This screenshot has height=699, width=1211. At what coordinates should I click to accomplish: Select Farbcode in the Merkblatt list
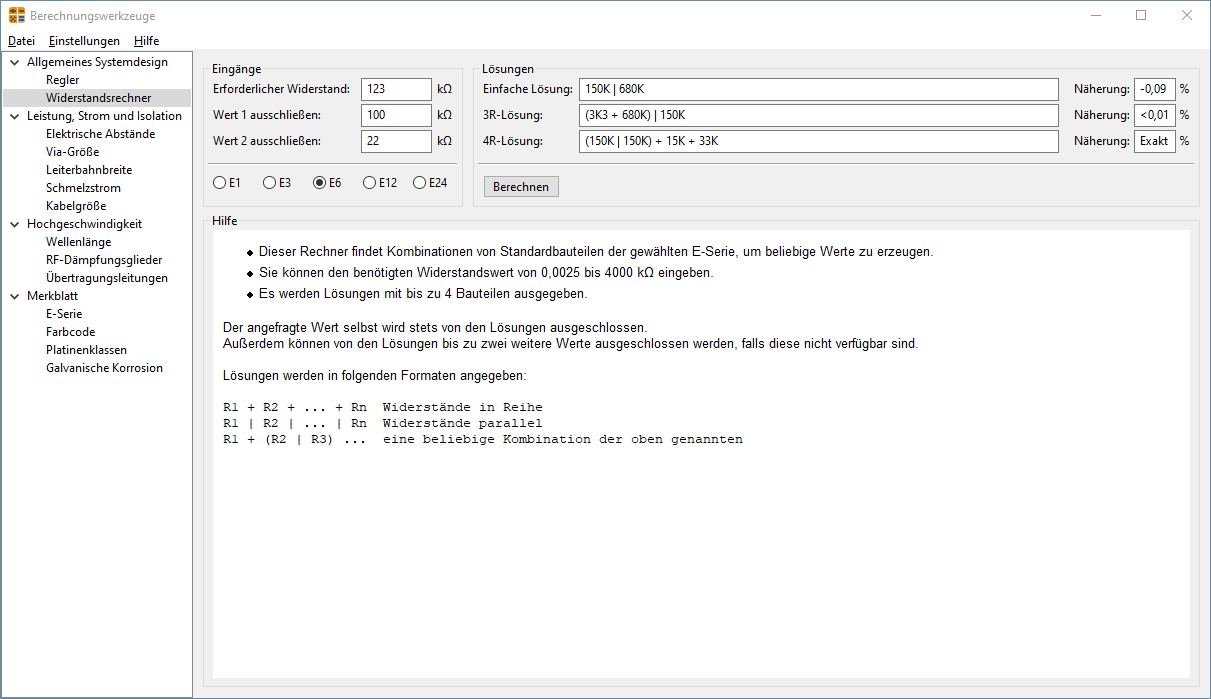71,332
